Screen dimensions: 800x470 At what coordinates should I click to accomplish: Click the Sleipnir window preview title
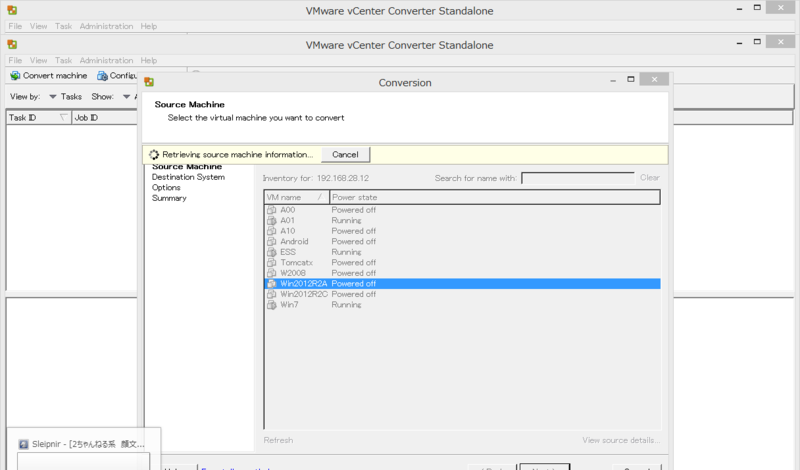coord(88,444)
